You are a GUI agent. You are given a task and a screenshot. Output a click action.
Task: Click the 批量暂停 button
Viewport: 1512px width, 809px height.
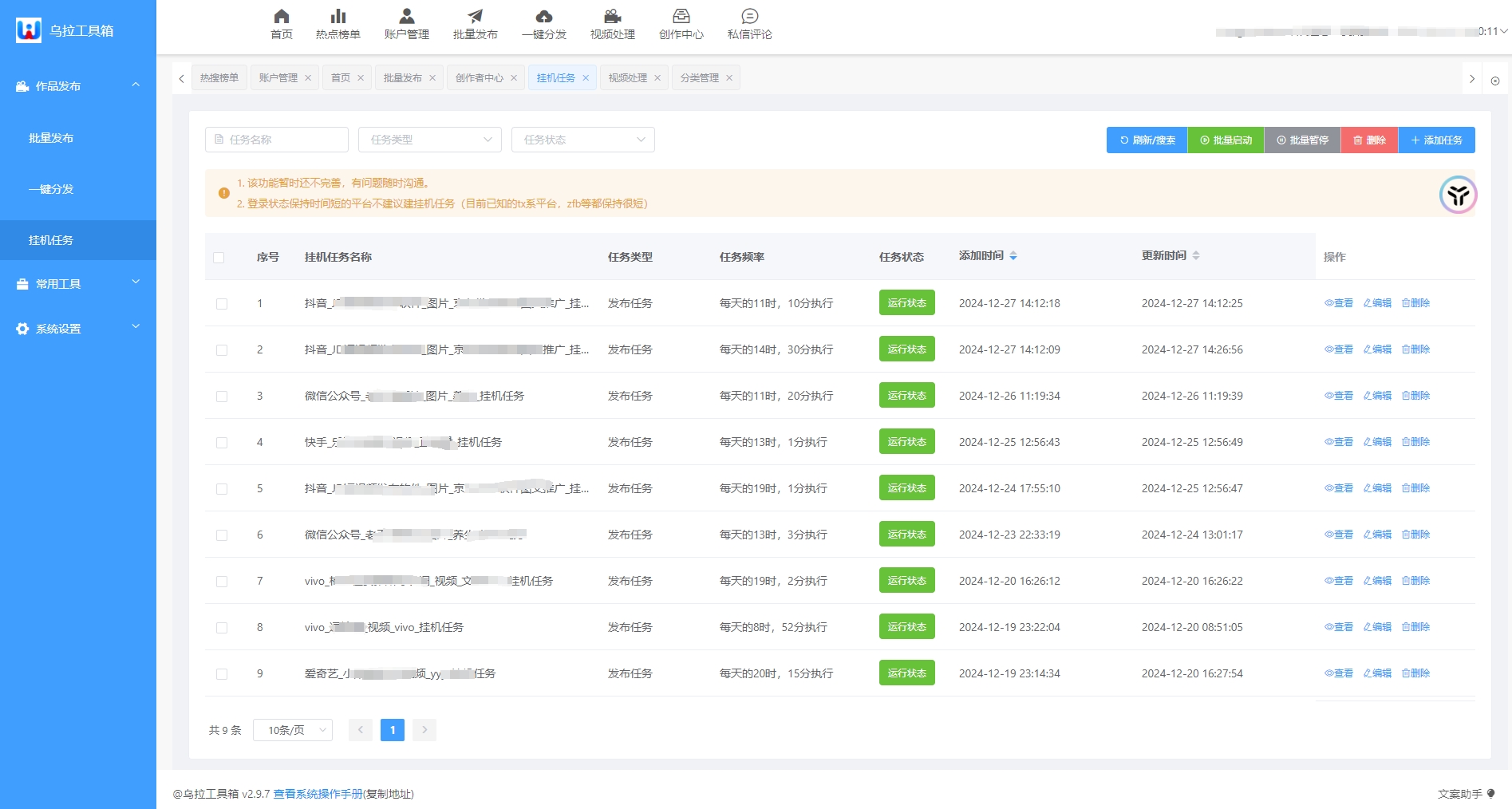(x=1303, y=140)
